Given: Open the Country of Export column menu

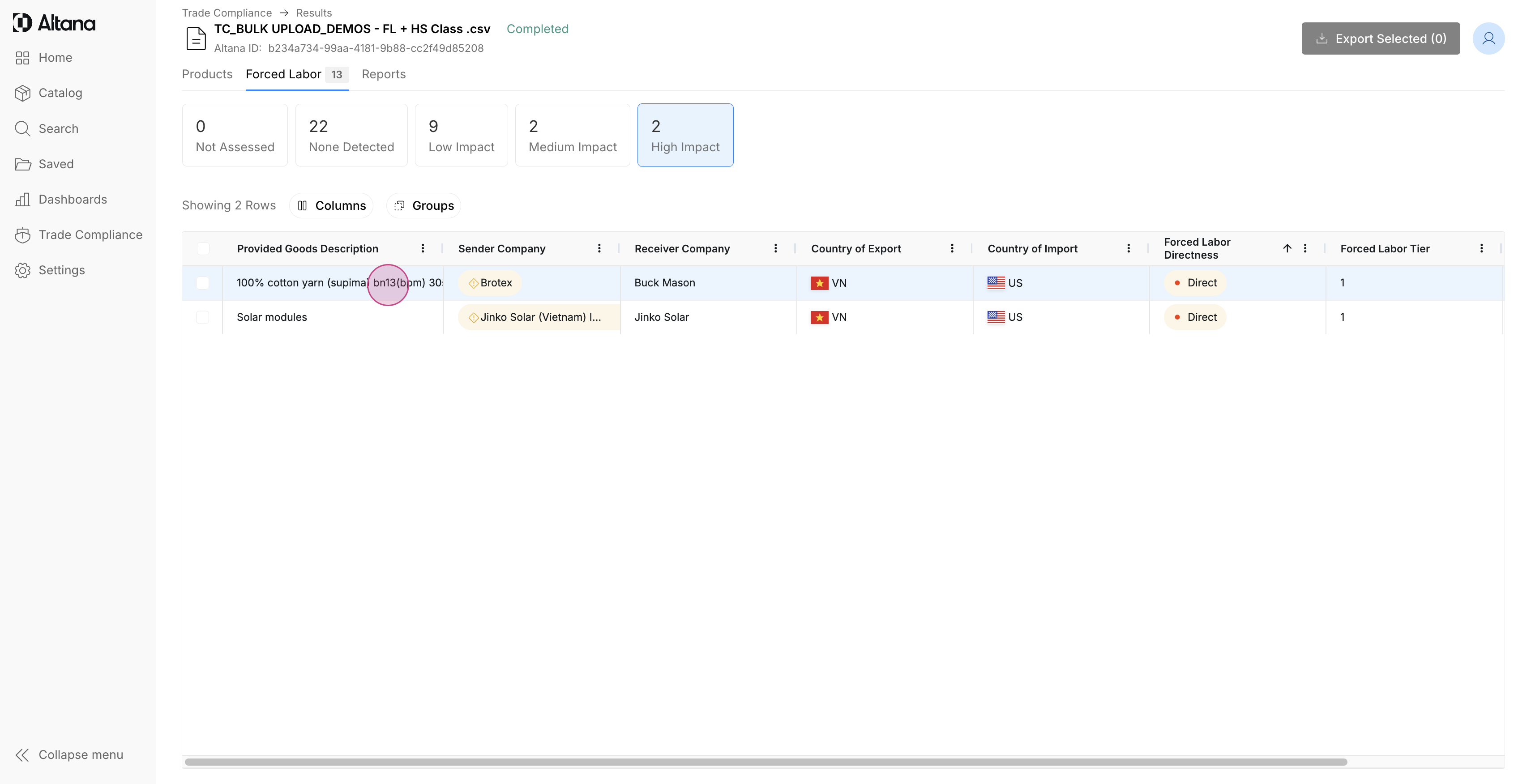Looking at the screenshot, I should (x=952, y=248).
